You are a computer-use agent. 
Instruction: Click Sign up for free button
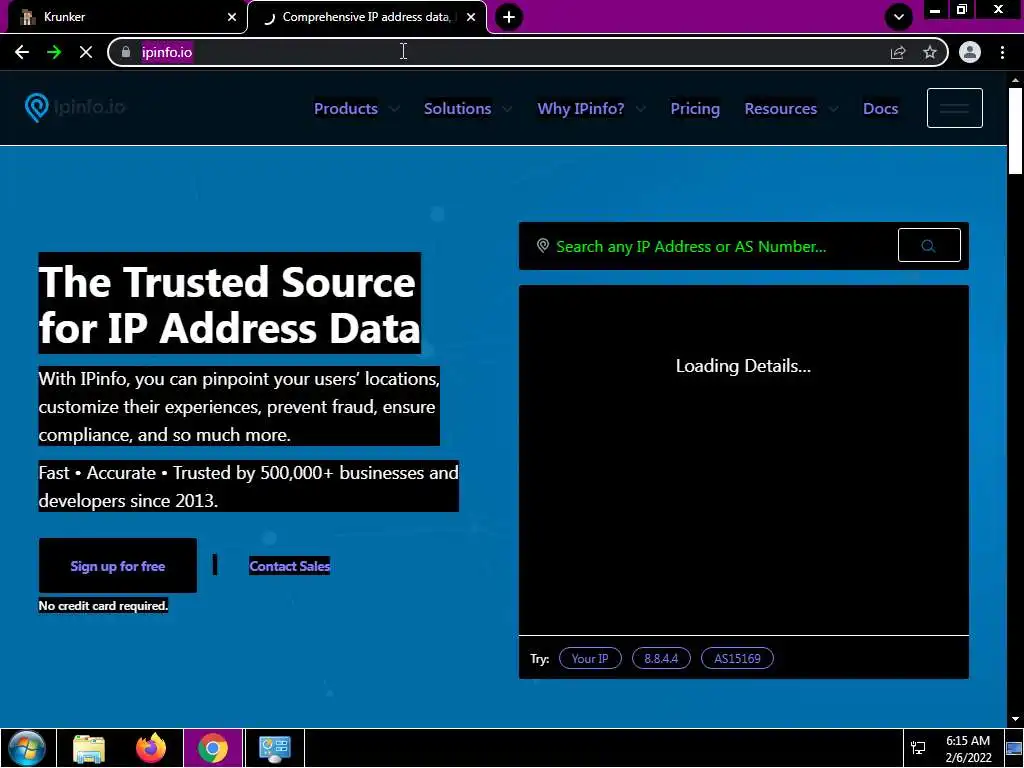click(x=118, y=566)
